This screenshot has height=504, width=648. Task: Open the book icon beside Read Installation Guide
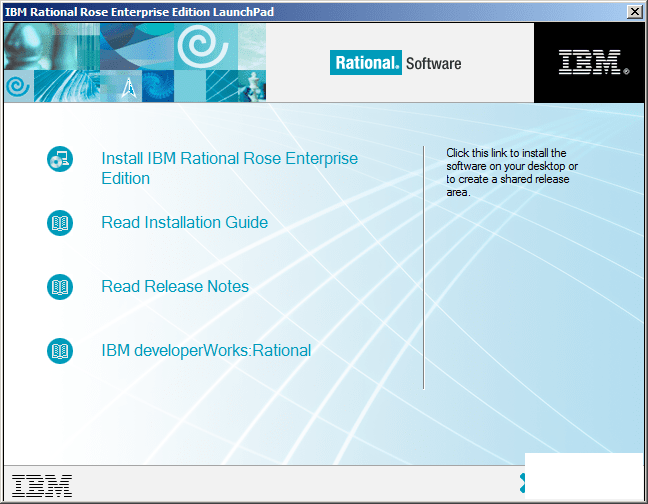tap(60, 223)
